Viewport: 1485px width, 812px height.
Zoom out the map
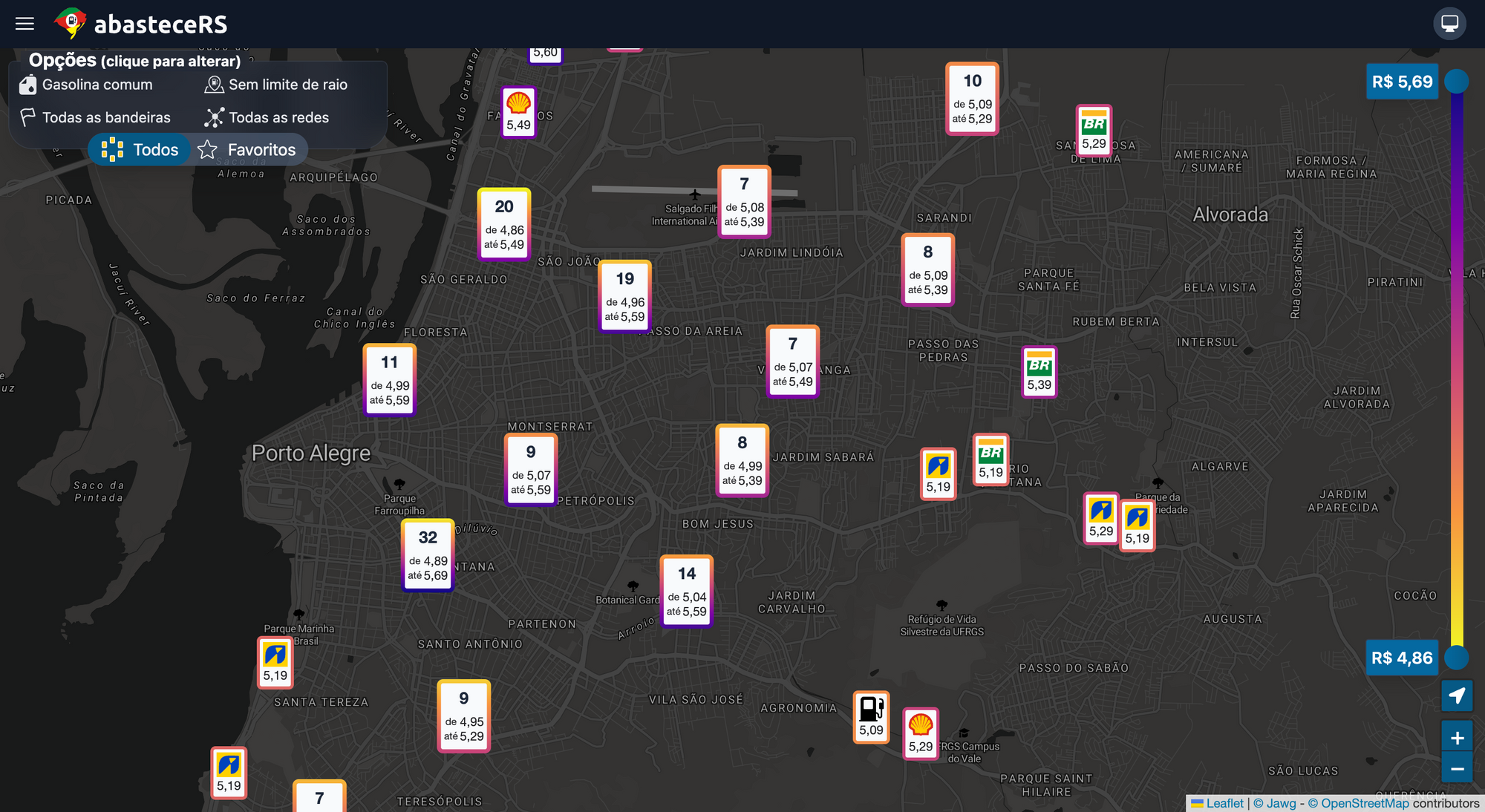point(1457,769)
